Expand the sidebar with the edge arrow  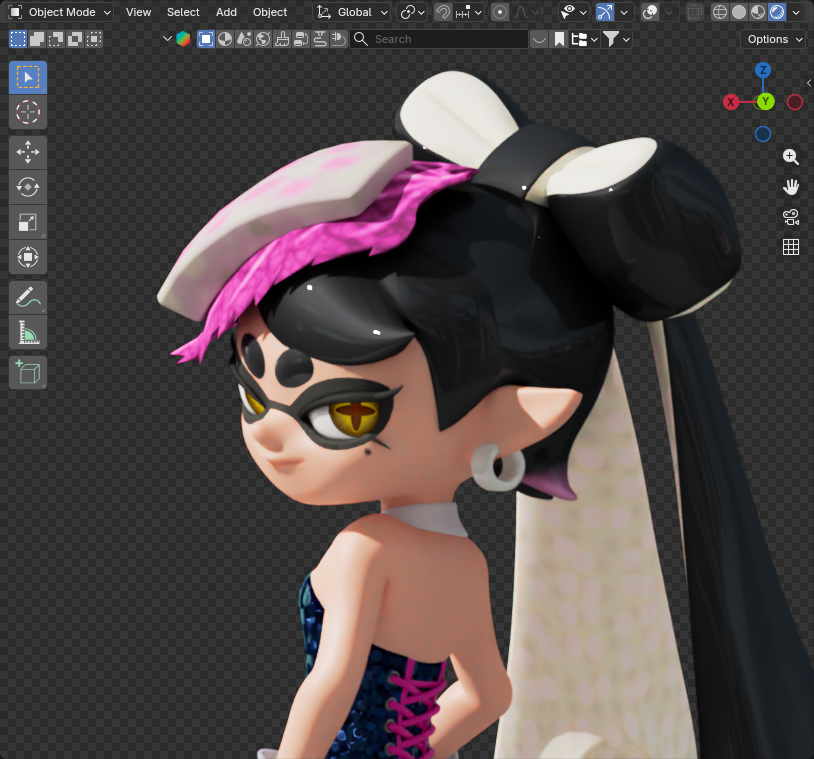coord(809,83)
